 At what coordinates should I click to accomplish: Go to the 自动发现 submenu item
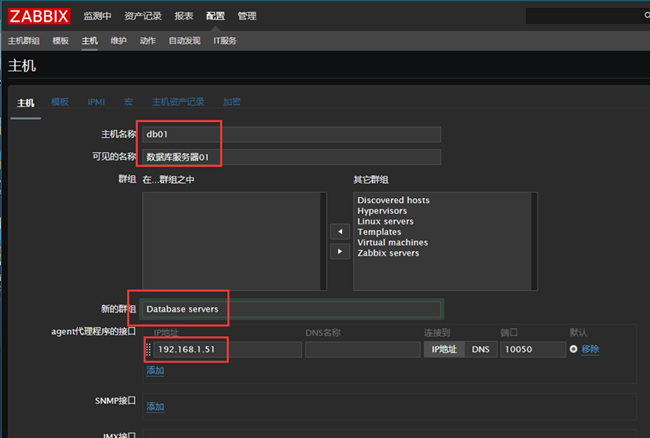184,41
